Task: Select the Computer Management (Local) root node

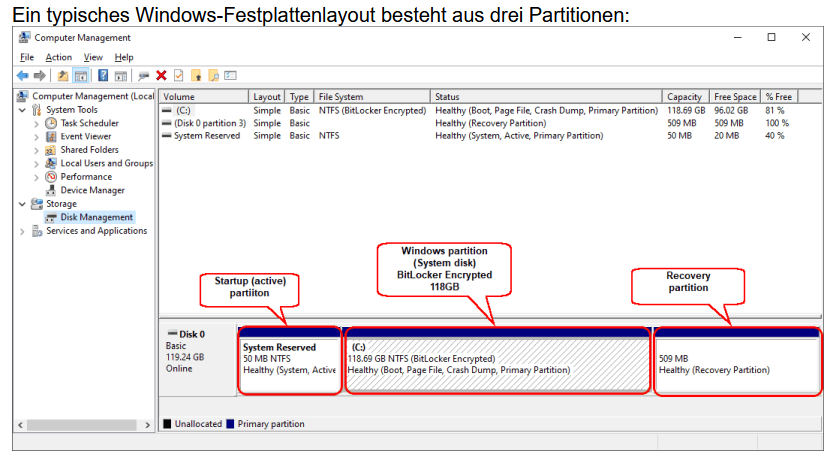Action: [x=93, y=96]
